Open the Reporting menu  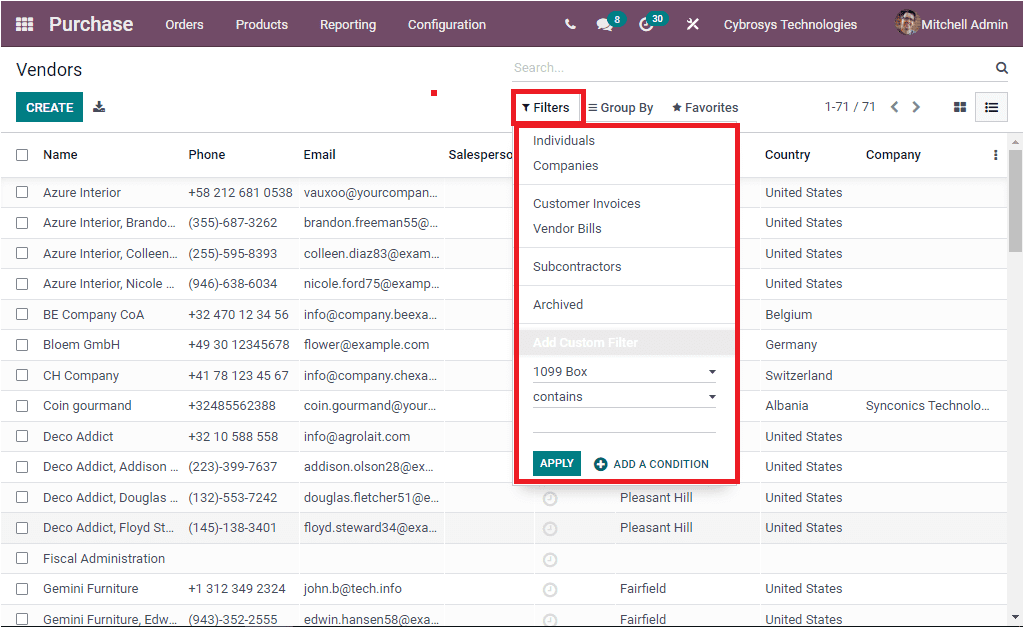[x=347, y=24]
